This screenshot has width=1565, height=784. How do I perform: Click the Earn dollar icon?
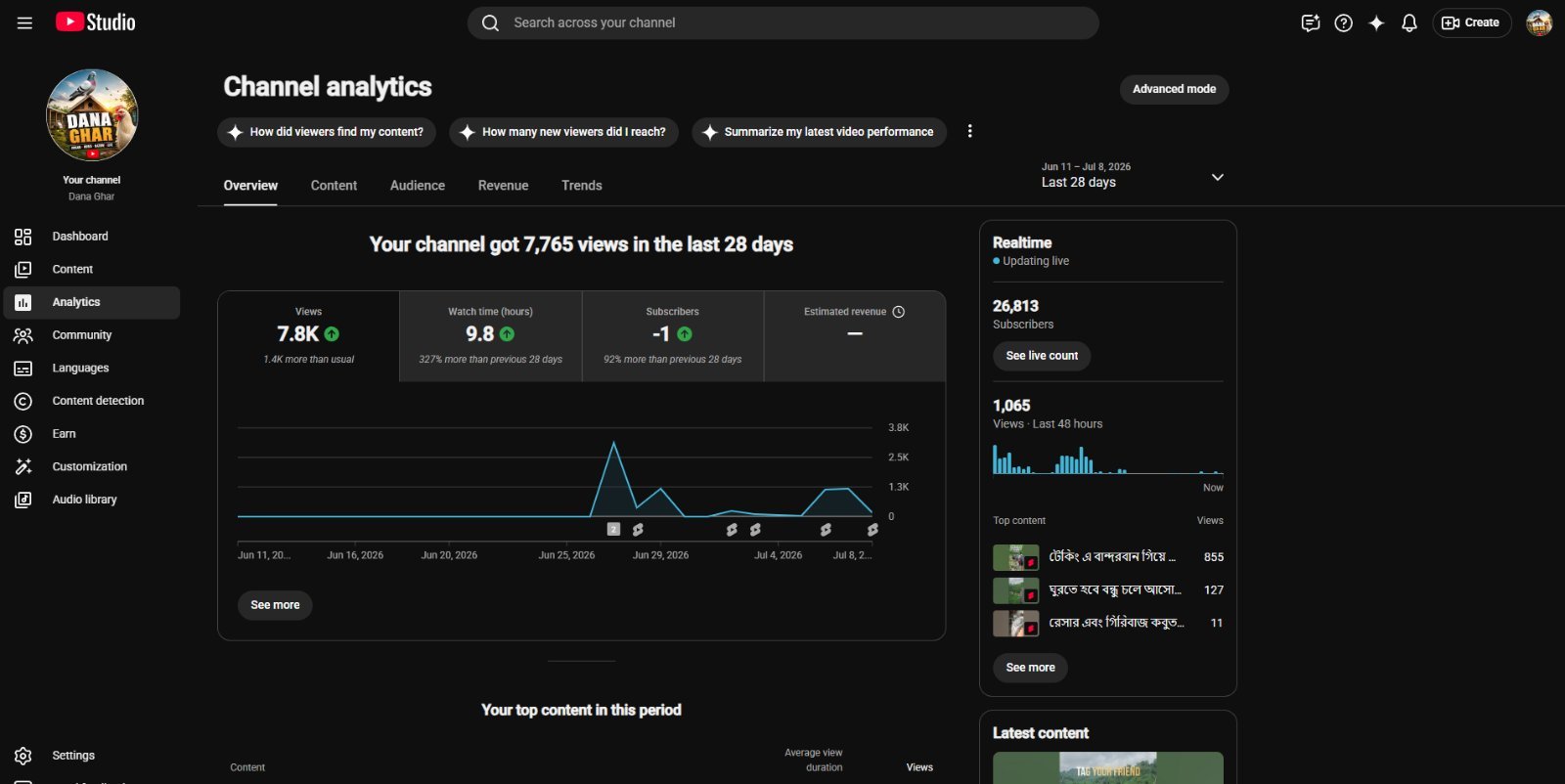click(x=23, y=434)
